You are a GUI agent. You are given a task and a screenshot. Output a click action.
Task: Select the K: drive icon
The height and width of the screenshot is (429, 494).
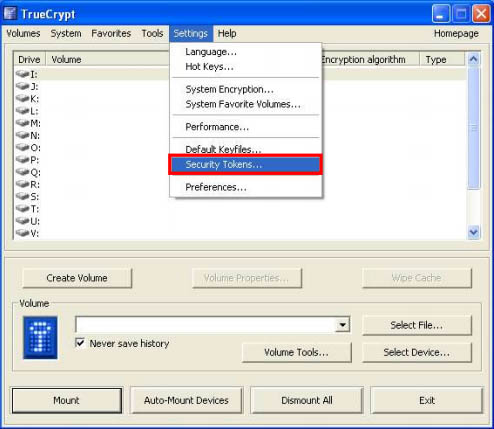22,98
